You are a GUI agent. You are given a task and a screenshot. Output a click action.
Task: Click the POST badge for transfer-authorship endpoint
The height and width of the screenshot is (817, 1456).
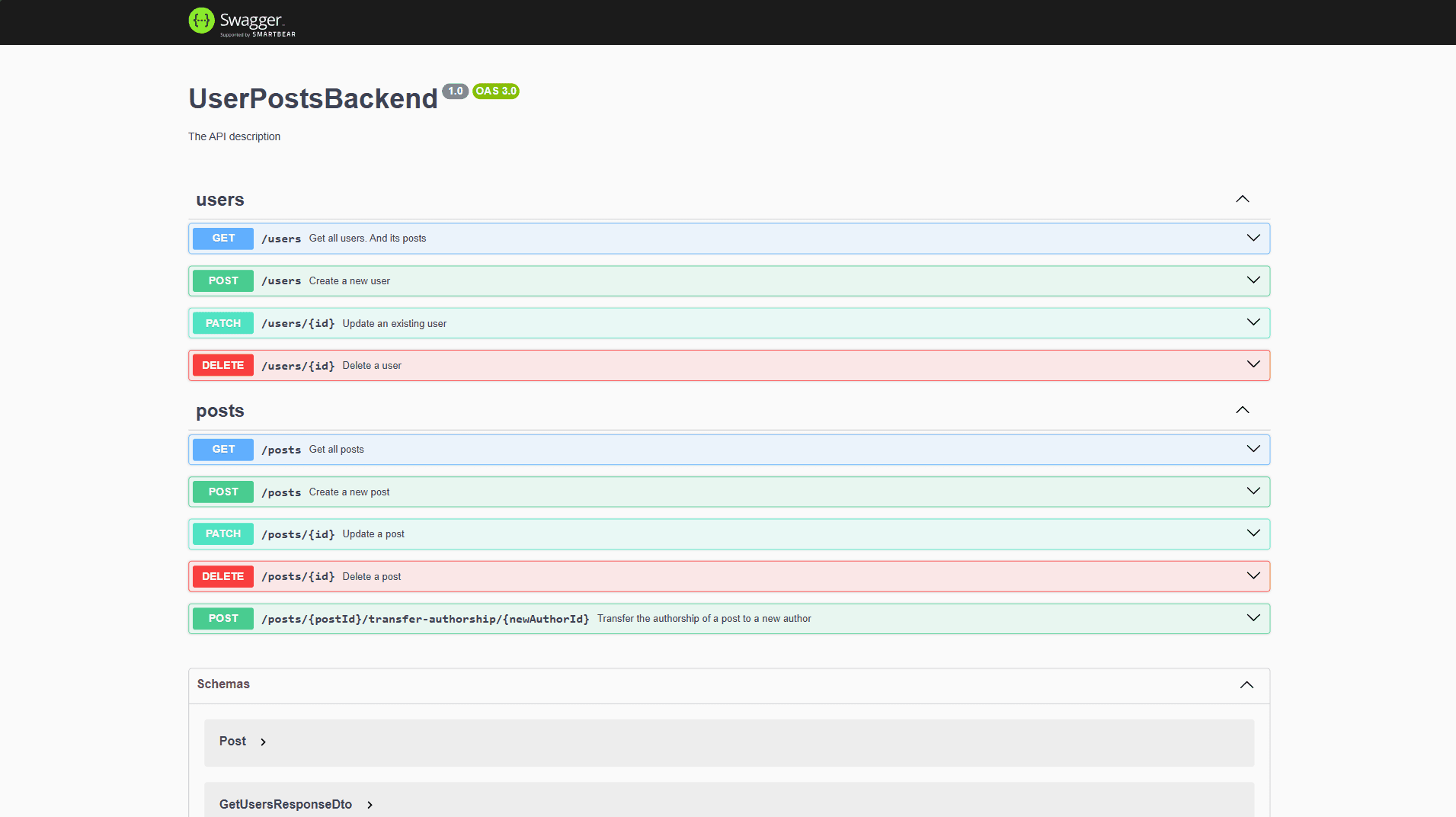pos(222,618)
